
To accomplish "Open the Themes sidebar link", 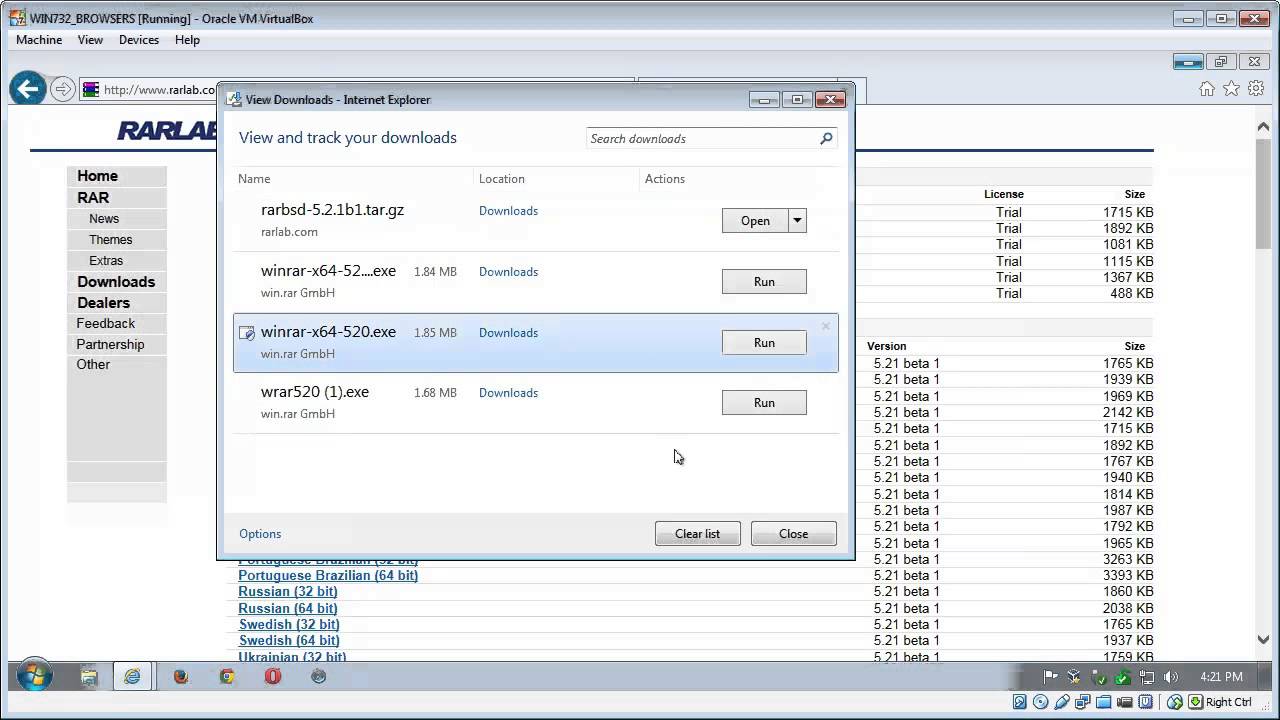I will (110, 240).
